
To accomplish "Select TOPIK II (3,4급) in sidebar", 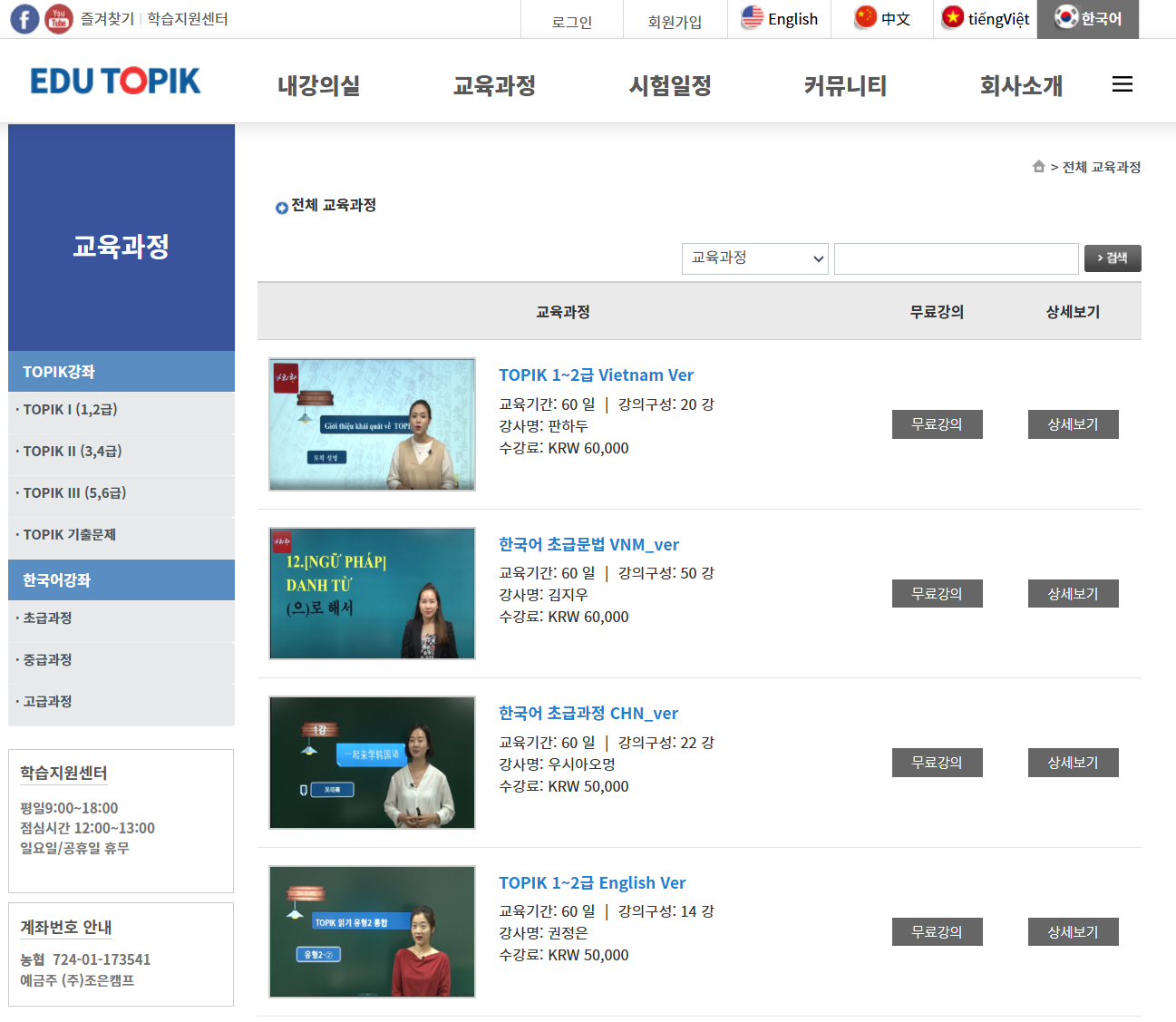I will tap(73, 452).
